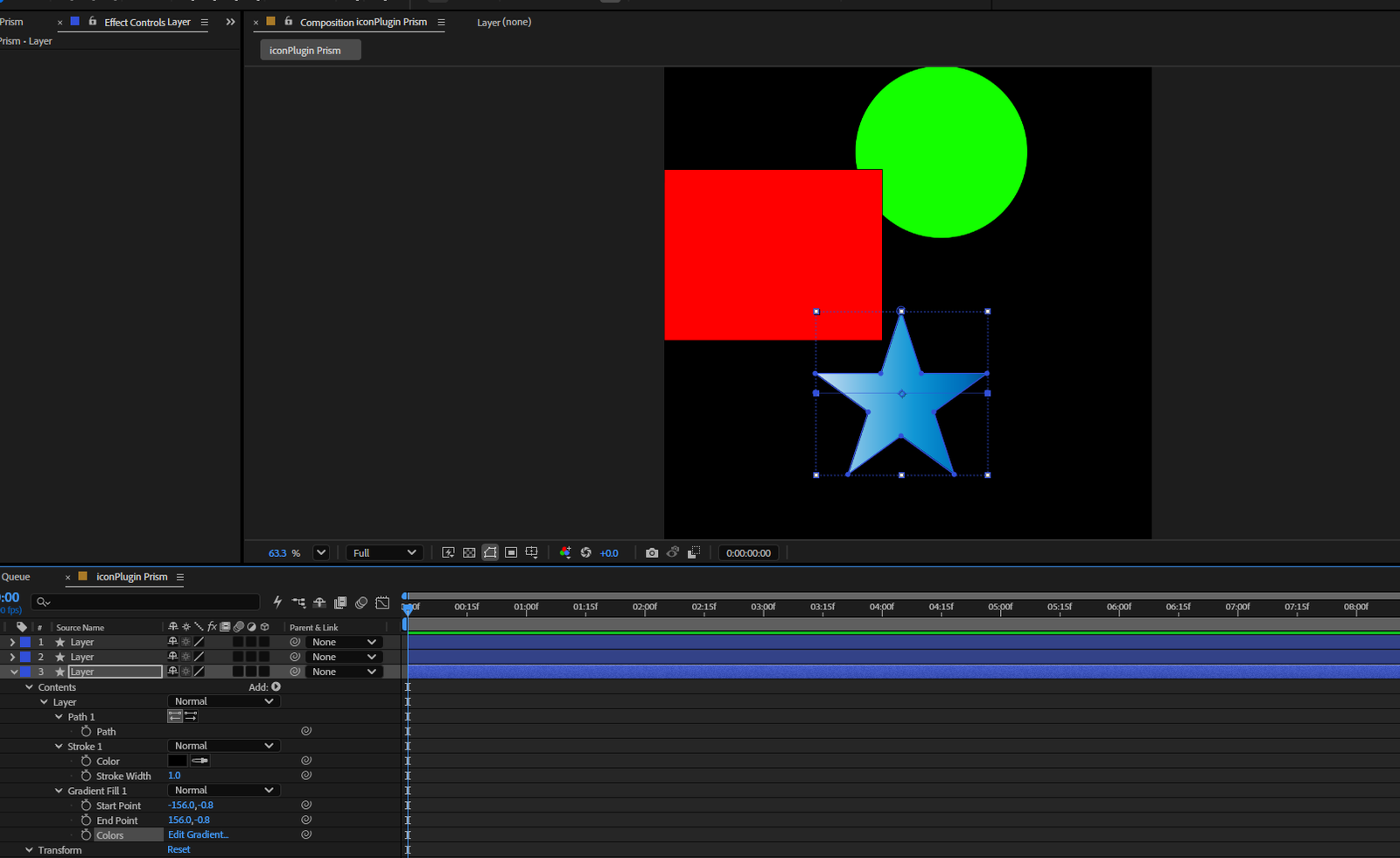Click the Start Point stopwatch
Viewport: 1400px width, 858px height.
coord(86,805)
